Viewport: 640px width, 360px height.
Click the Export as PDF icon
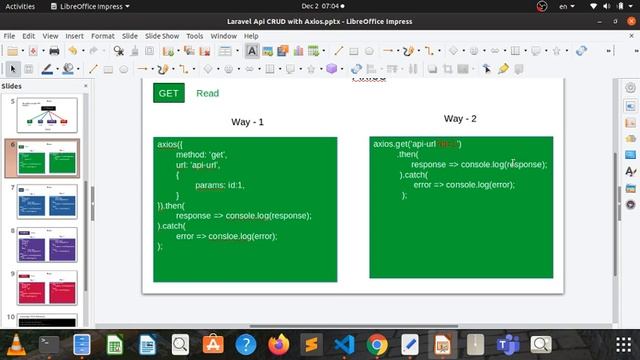33,51
